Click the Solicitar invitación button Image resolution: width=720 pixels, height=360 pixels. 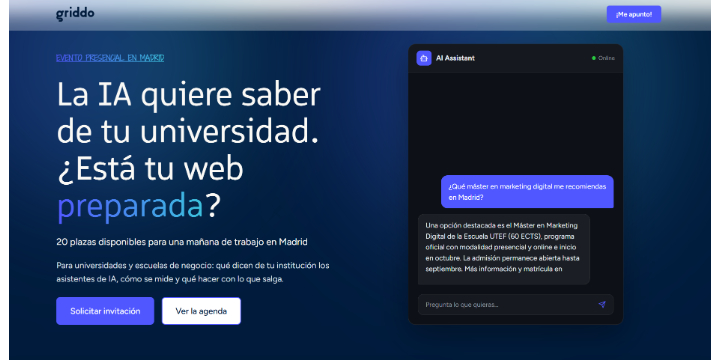pyautogui.click(x=105, y=311)
